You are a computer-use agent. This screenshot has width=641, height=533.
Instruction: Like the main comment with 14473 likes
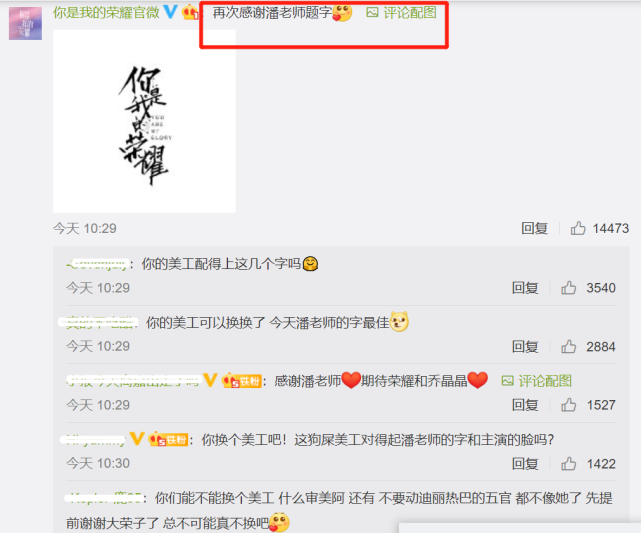[578, 228]
